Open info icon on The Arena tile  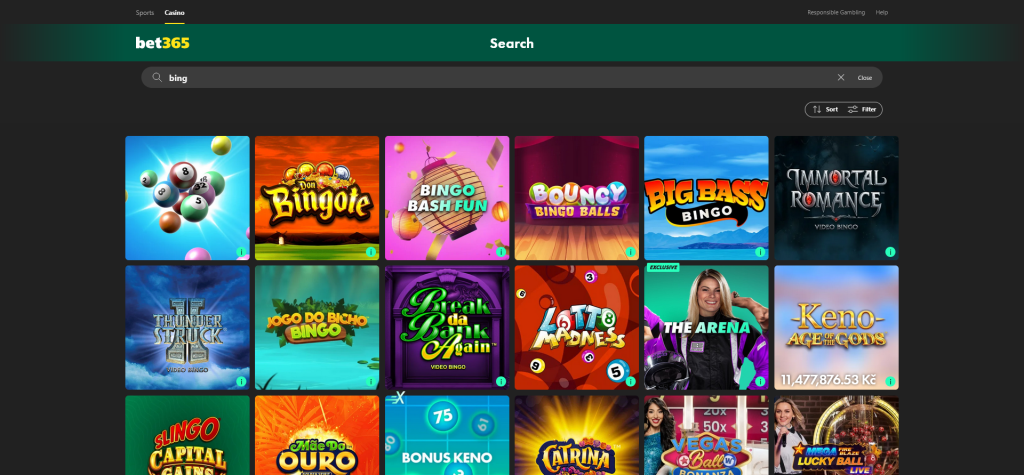point(760,381)
